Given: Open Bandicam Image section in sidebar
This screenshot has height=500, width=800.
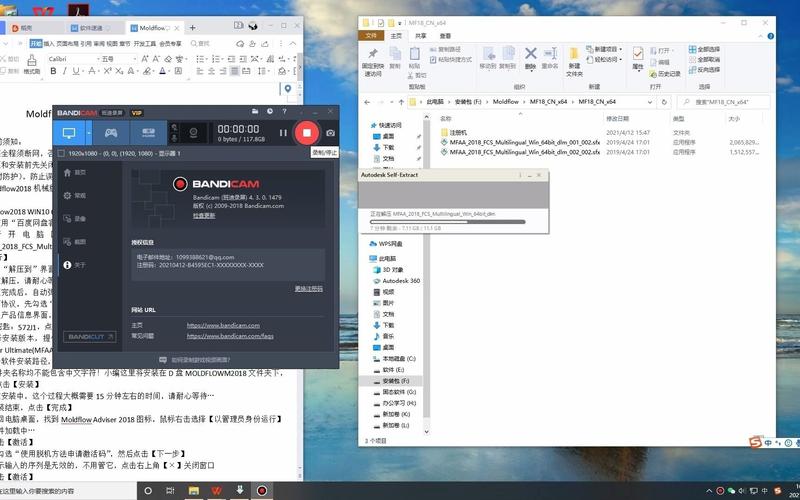Looking at the screenshot, I should pos(75,242).
